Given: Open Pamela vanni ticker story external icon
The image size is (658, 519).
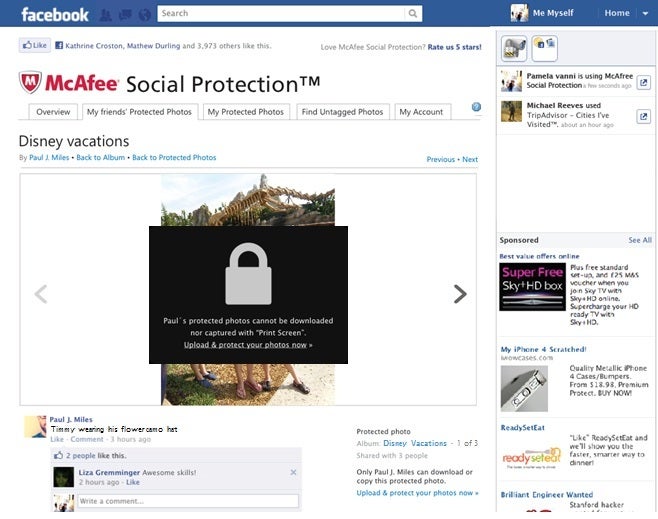Looking at the screenshot, I should tap(643, 82).
